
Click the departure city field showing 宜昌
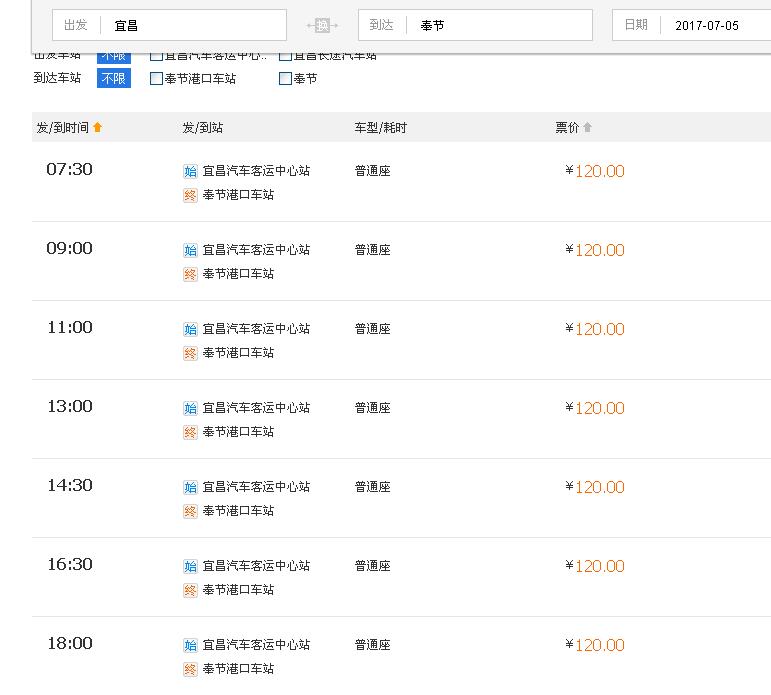(x=169, y=25)
